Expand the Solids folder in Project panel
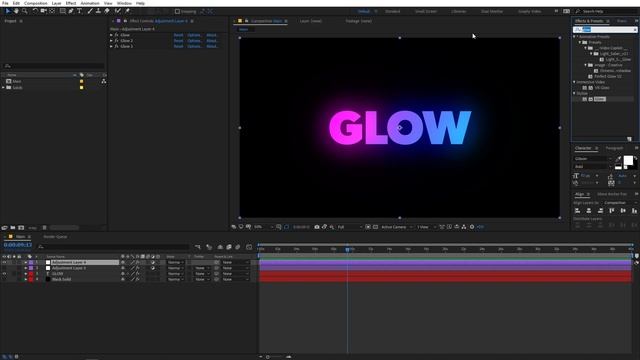640x360 pixels. point(3,87)
